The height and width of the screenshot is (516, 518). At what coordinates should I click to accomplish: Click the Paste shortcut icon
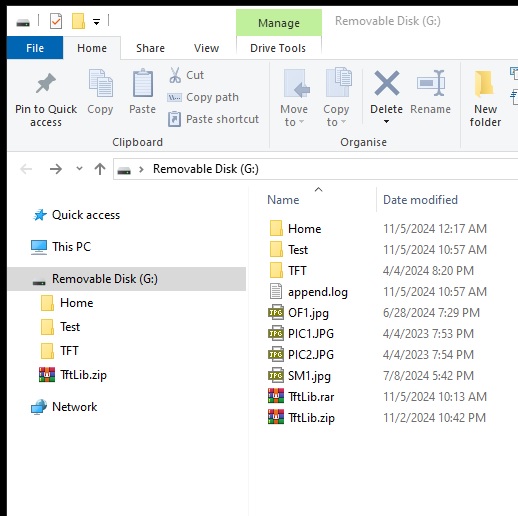coord(175,119)
